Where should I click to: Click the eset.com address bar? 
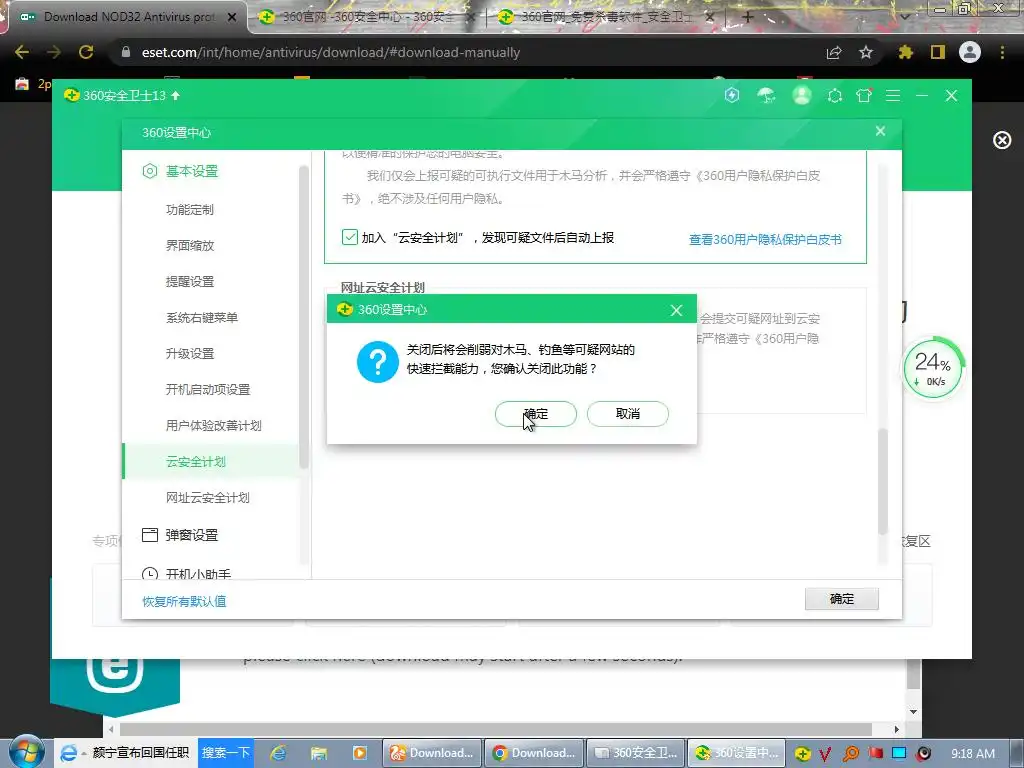470,52
